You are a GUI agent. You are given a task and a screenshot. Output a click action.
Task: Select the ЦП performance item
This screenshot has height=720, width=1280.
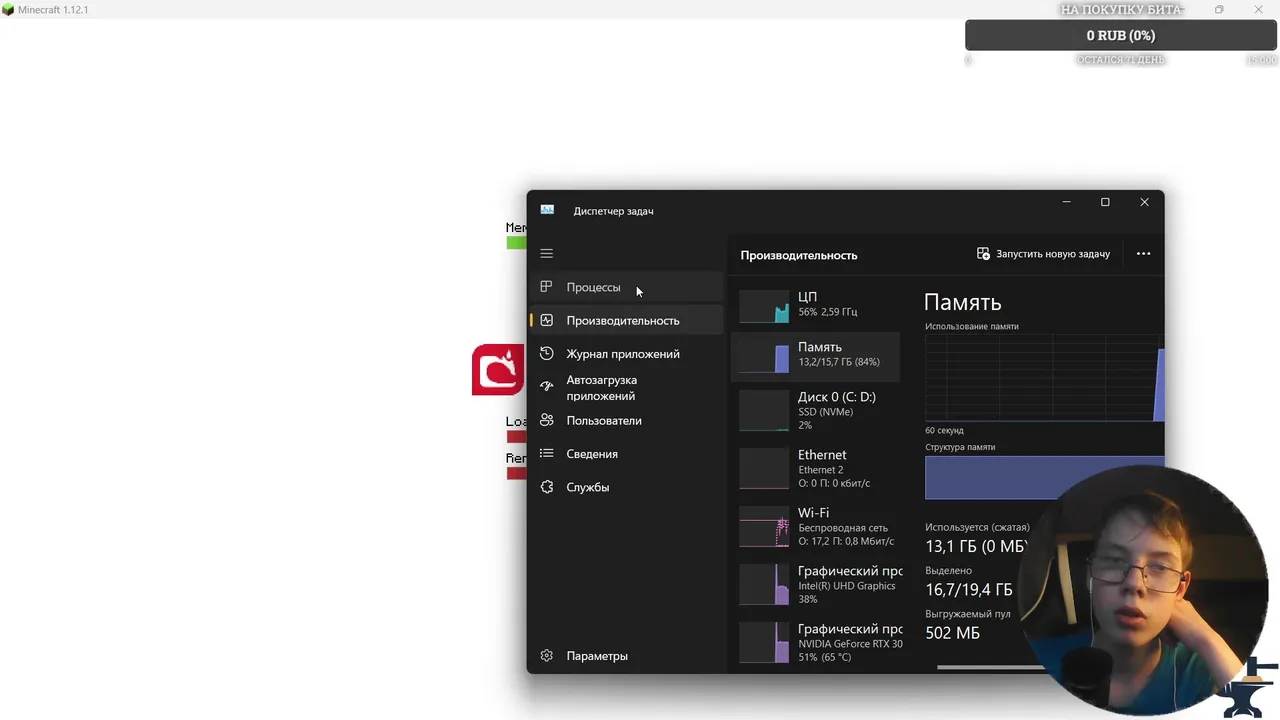[x=816, y=305]
